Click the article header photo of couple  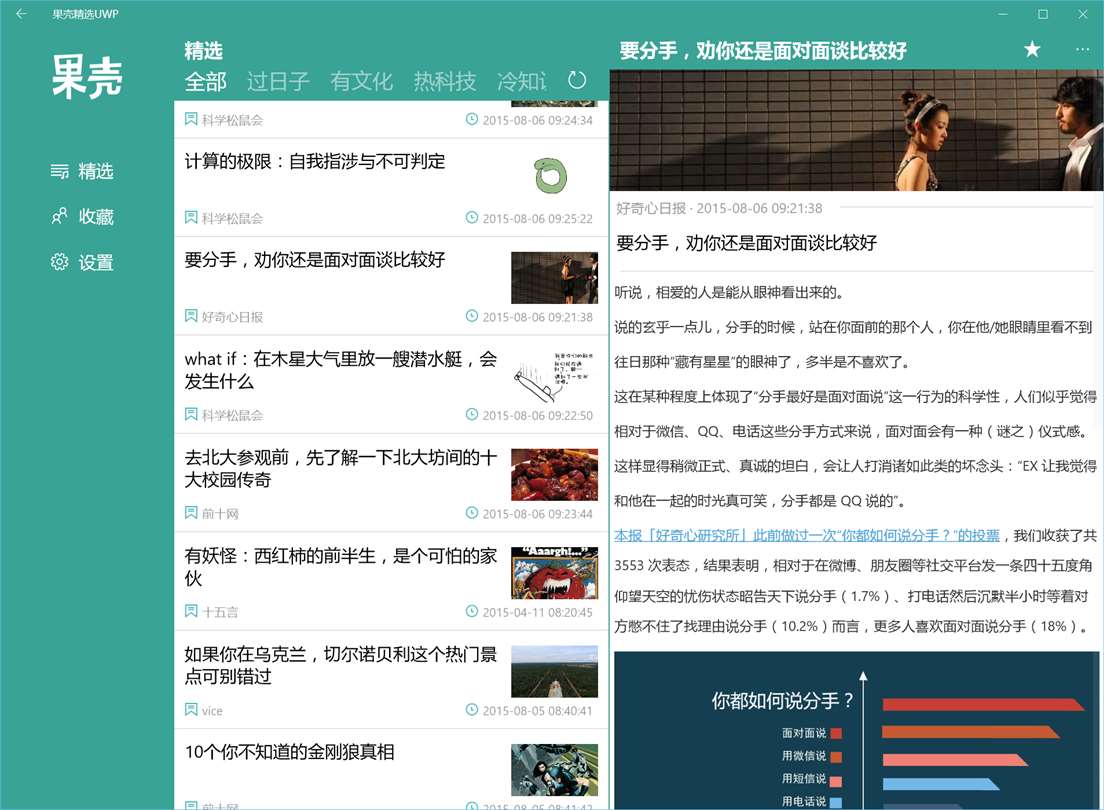point(856,130)
